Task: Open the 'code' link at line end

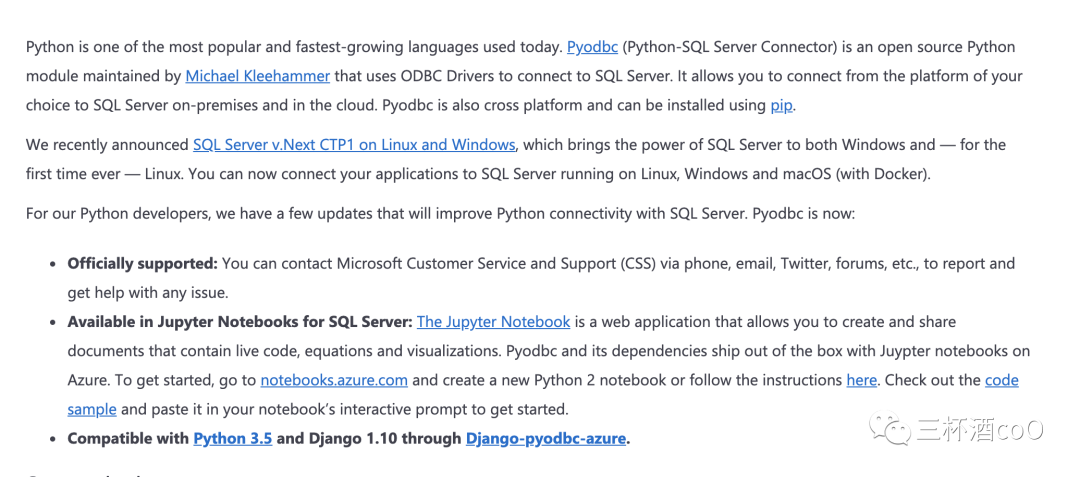Action: pos(1001,380)
